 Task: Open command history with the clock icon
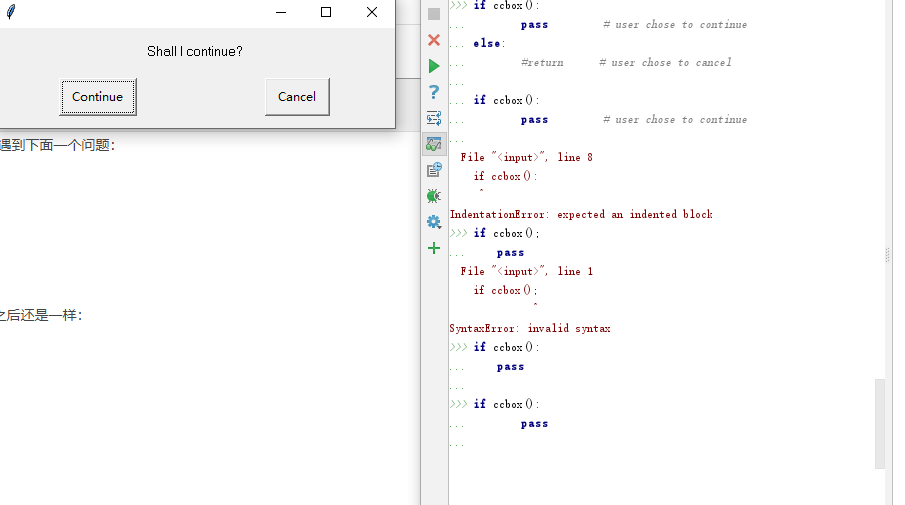[434, 170]
